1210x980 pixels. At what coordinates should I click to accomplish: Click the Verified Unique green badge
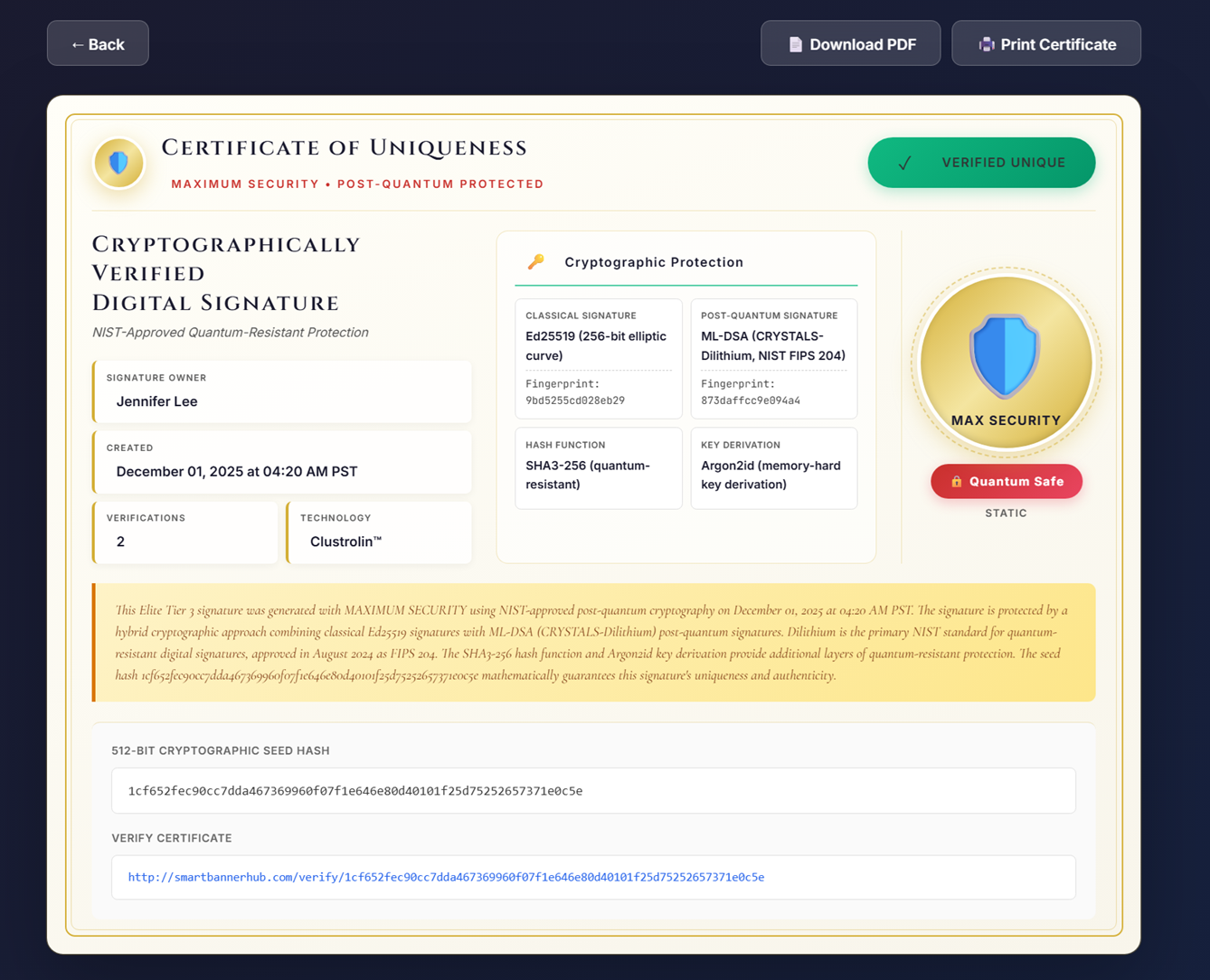[x=981, y=163]
